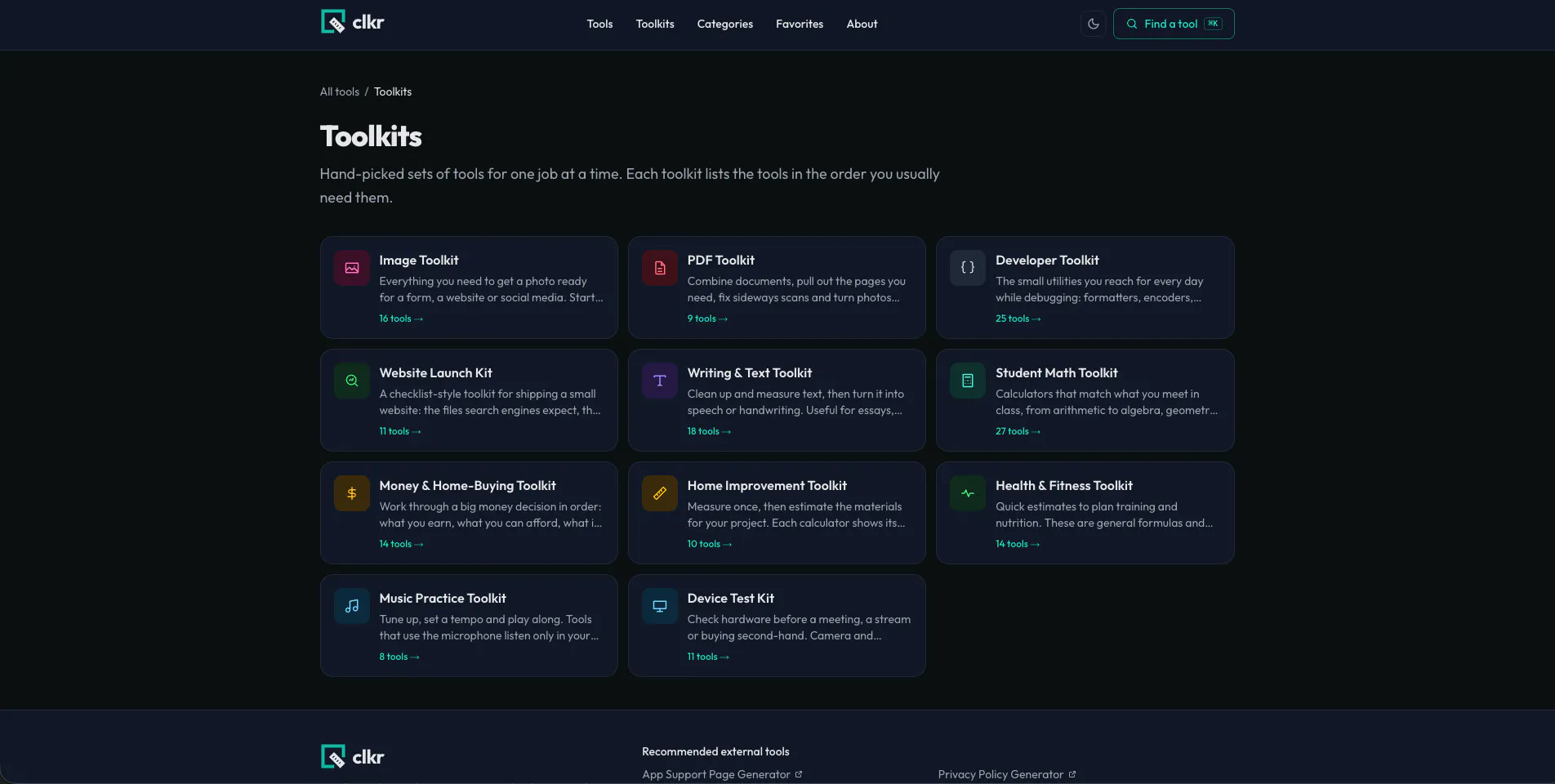Screen dimensions: 1555x784
Task: Open the Money & Home-Buying Toolkit title
Action: 468,485
